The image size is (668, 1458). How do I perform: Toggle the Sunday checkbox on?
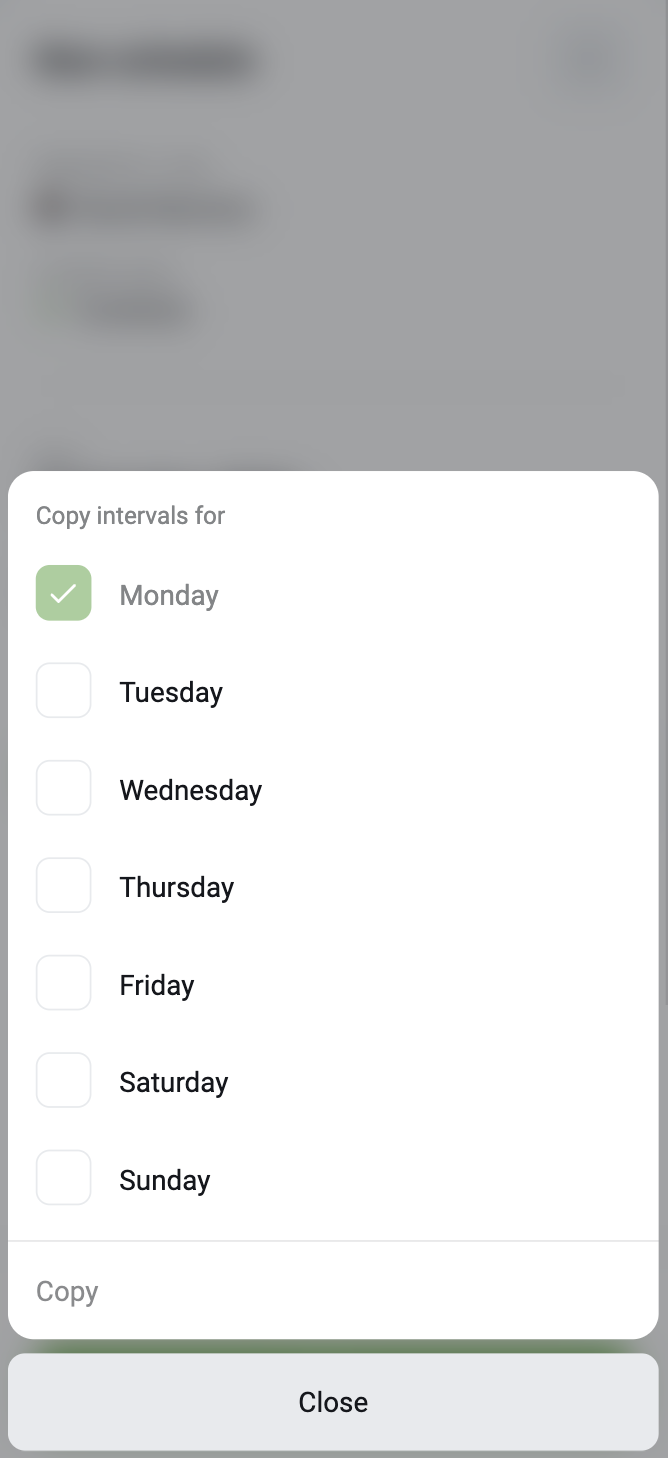pyautogui.click(x=64, y=1178)
